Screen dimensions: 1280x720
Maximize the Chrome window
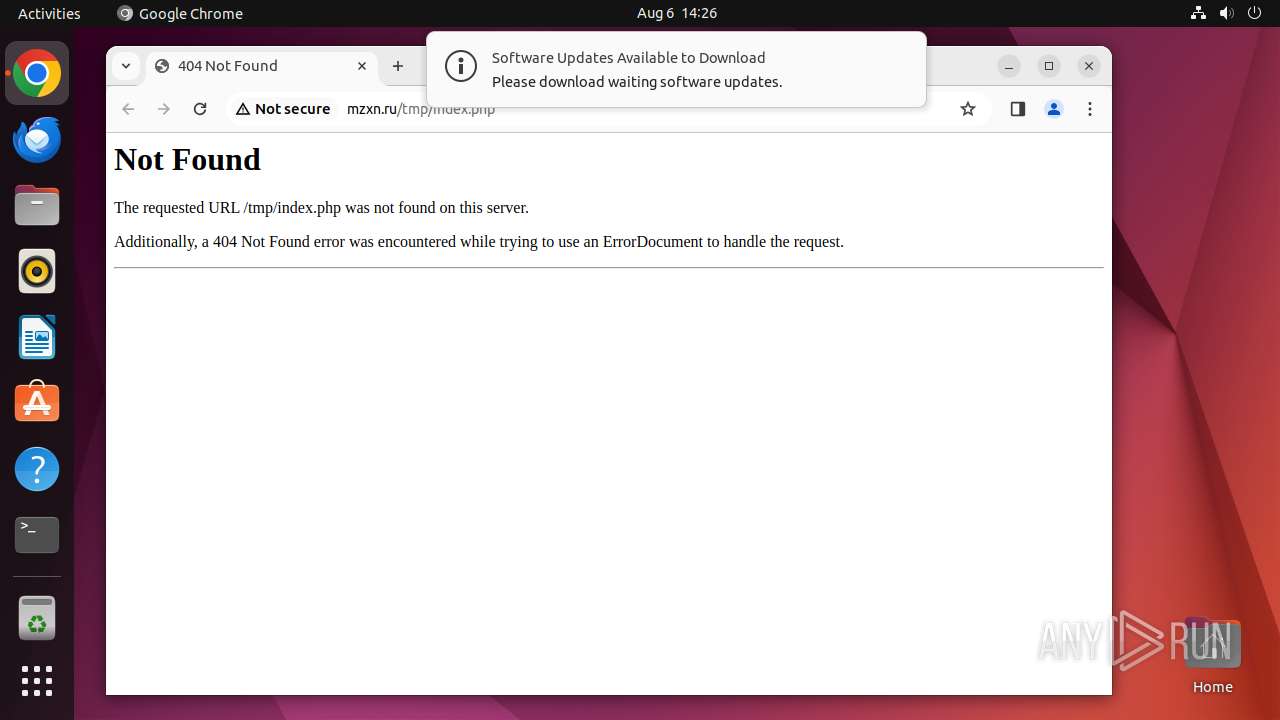(x=1049, y=66)
